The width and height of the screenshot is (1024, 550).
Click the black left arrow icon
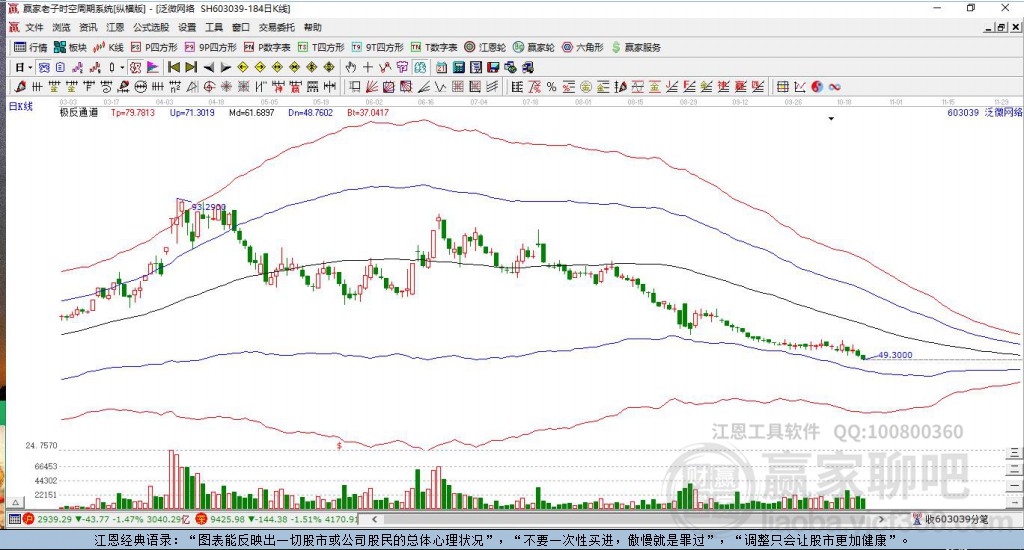click(208, 67)
